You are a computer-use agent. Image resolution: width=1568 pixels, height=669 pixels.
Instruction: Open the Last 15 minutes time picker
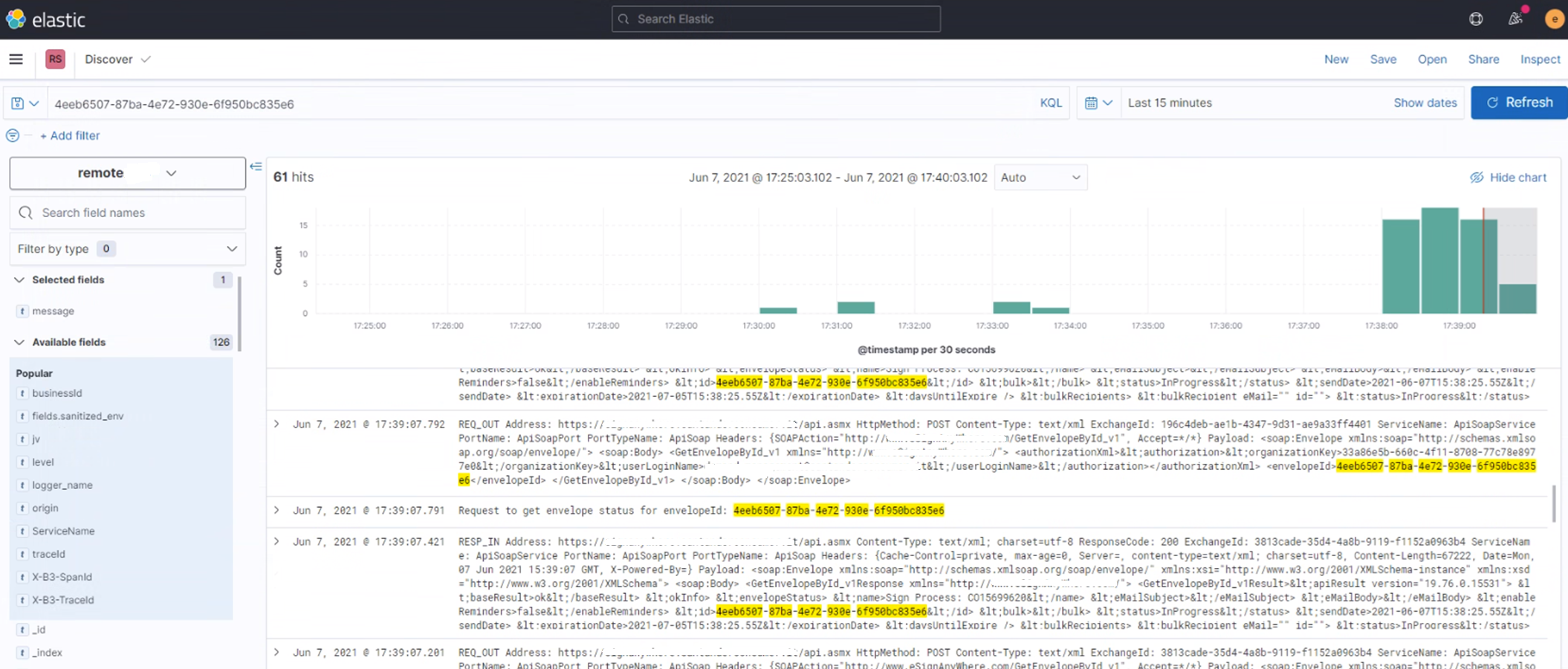click(x=1170, y=103)
